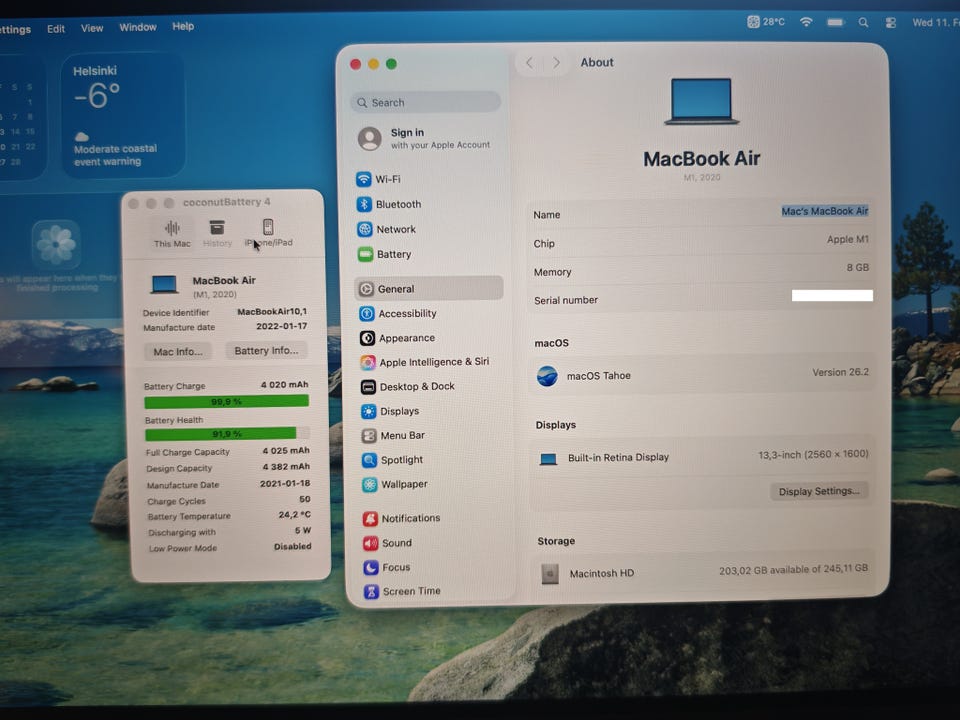The width and height of the screenshot is (960, 720).
Task: Click the Macintosh HD storage row
Action: tap(704, 571)
